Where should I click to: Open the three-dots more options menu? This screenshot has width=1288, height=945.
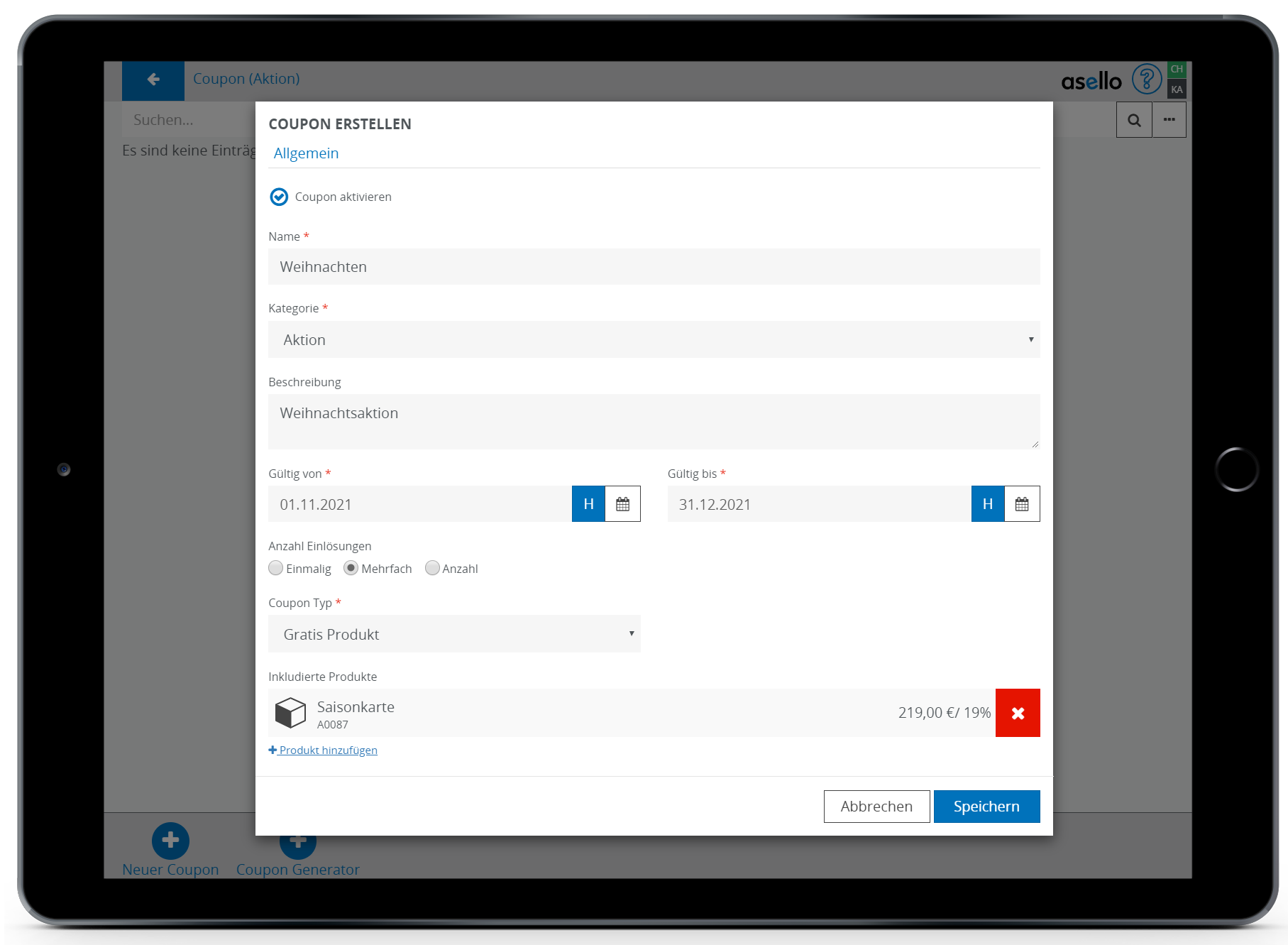(1169, 120)
